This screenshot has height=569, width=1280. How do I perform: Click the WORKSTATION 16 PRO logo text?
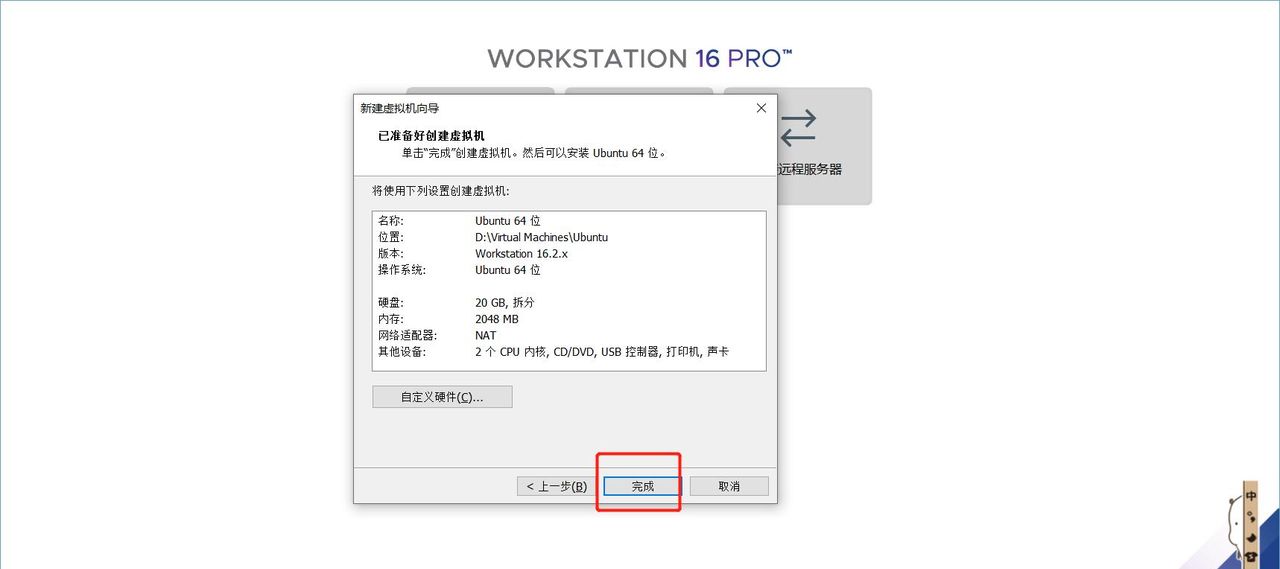point(640,58)
